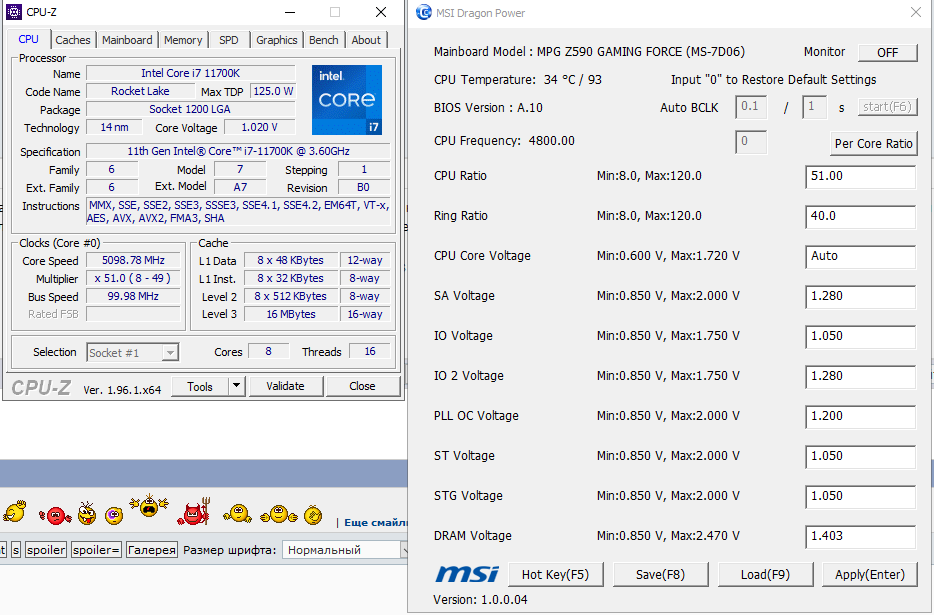Click the Threads value 16
The image size is (934, 615).
point(370,352)
